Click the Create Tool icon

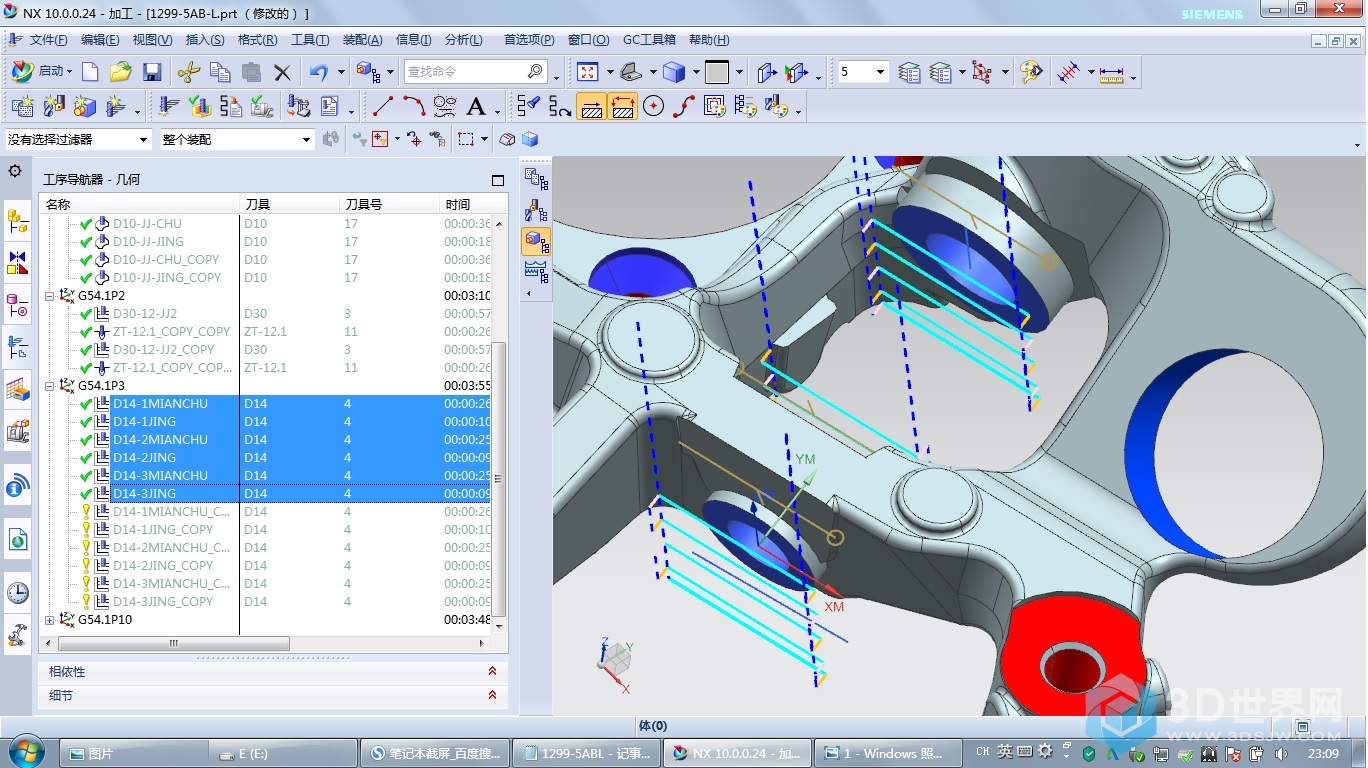point(54,106)
